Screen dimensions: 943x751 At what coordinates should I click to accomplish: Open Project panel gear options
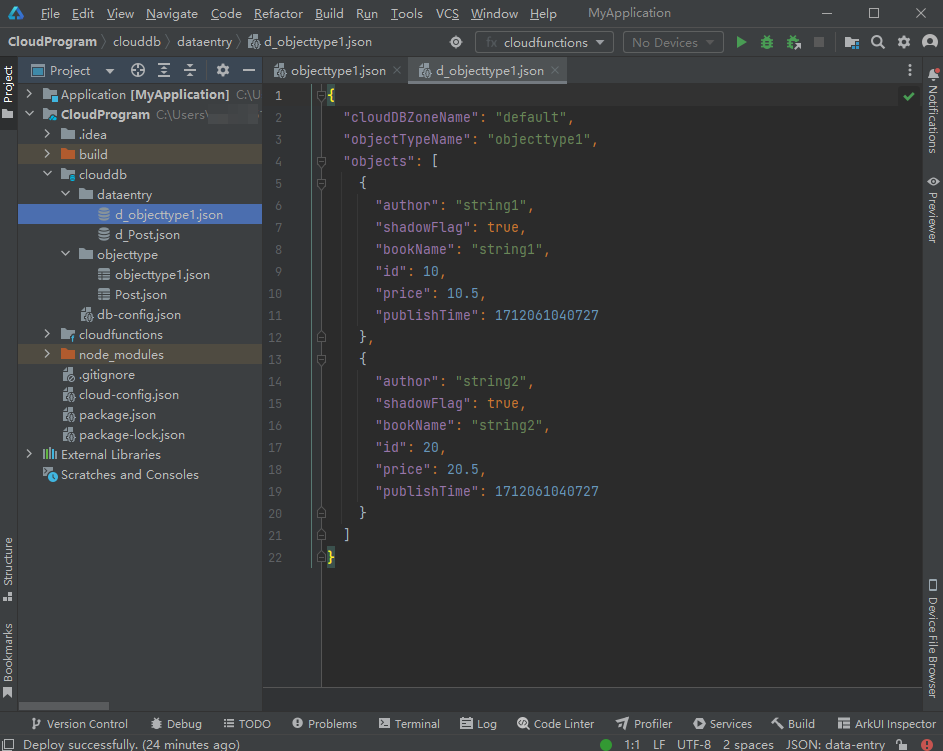tap(223, 71)
